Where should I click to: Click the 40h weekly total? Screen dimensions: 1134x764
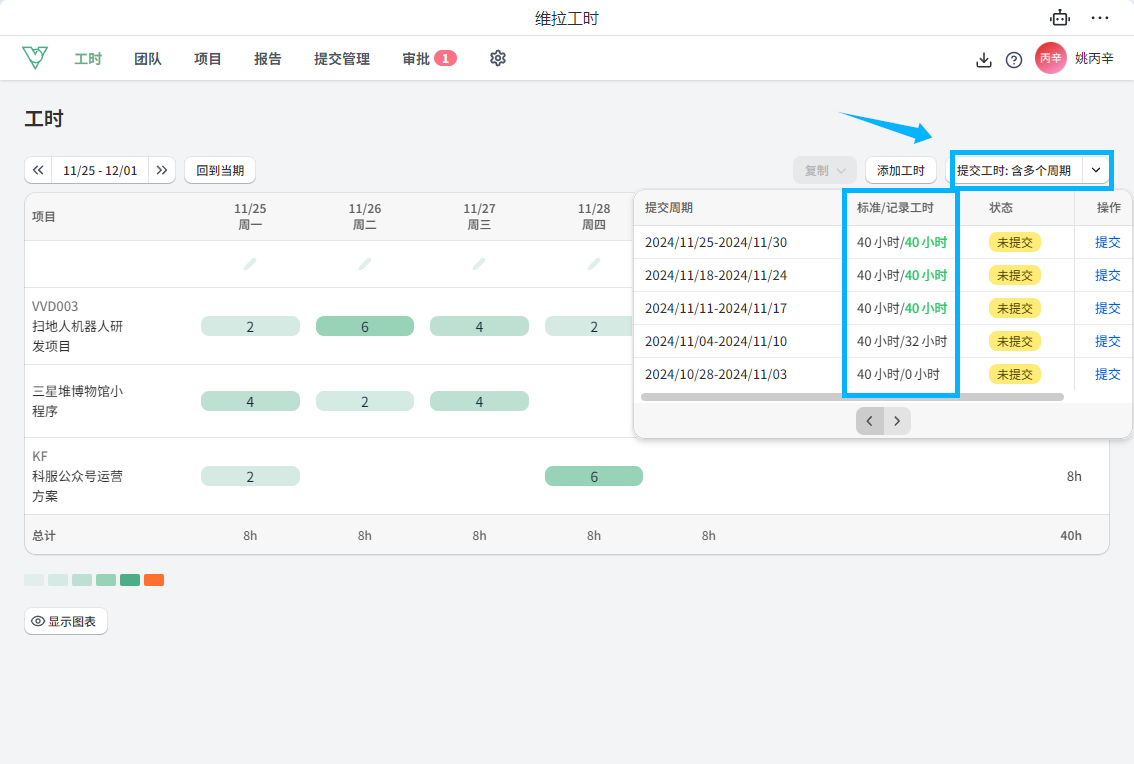(x=1071, y=535)
